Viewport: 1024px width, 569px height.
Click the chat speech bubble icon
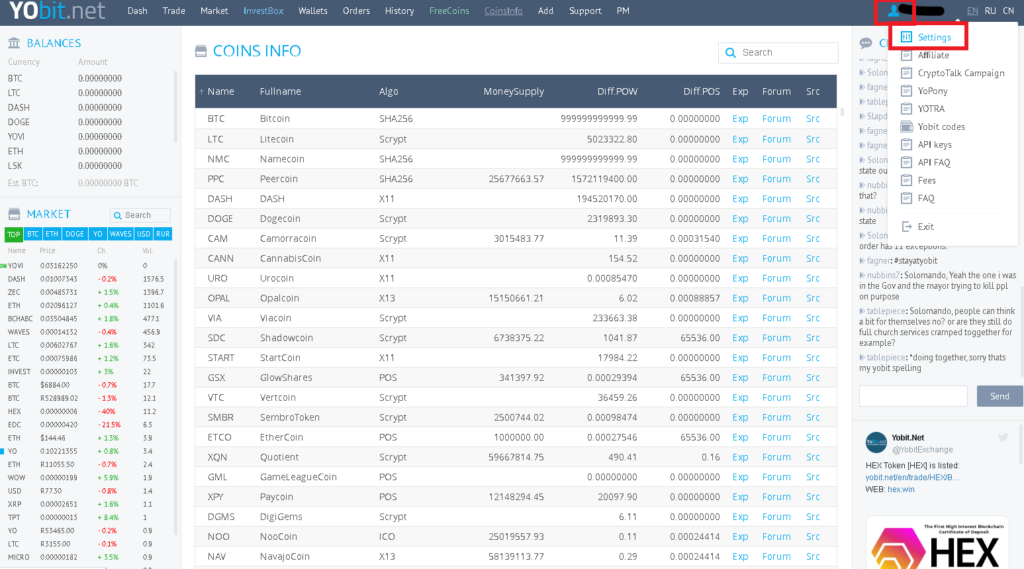tap(866, 43)
